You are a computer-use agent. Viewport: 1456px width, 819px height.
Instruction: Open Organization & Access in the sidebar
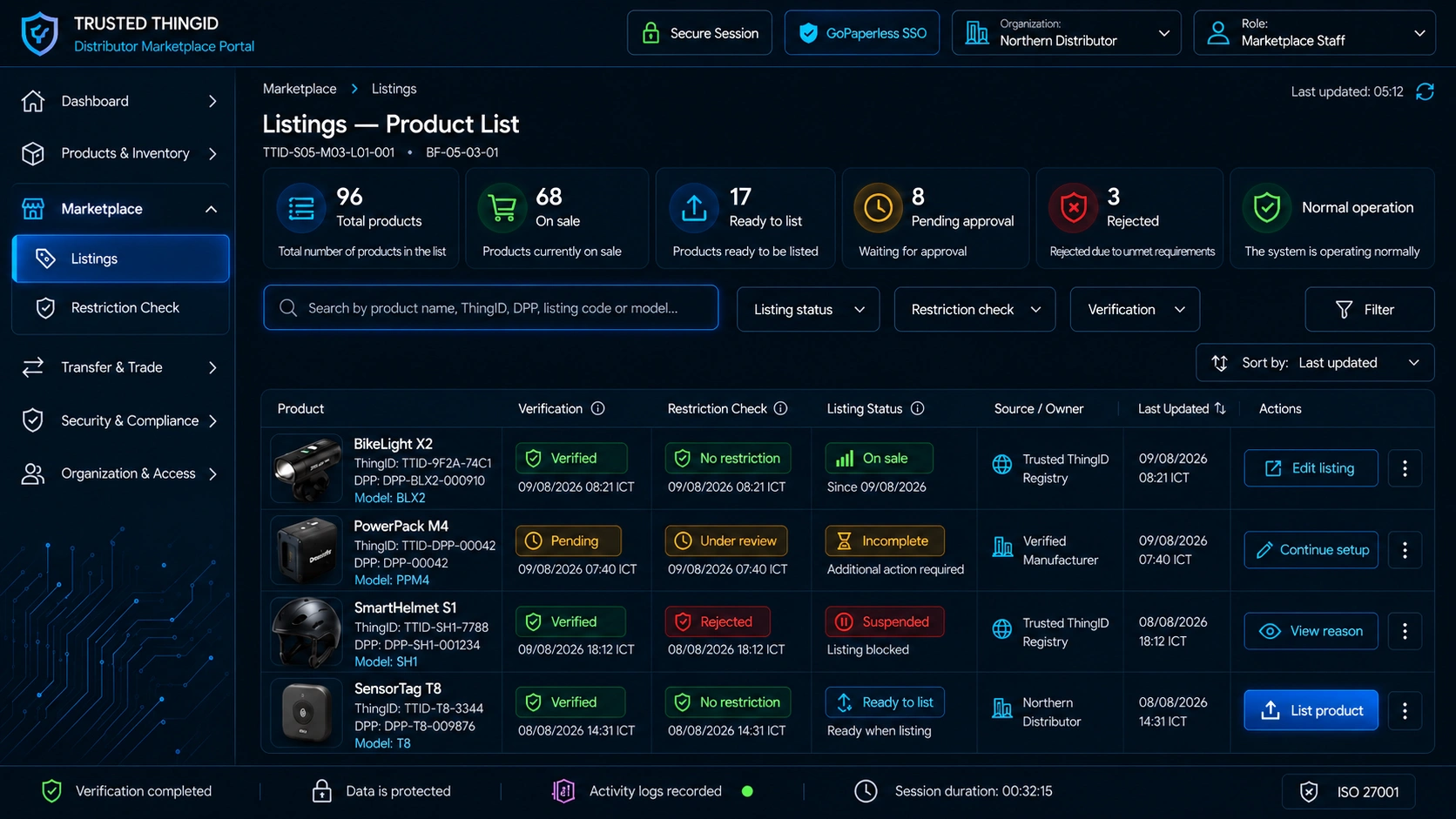(x=121, y=474)
